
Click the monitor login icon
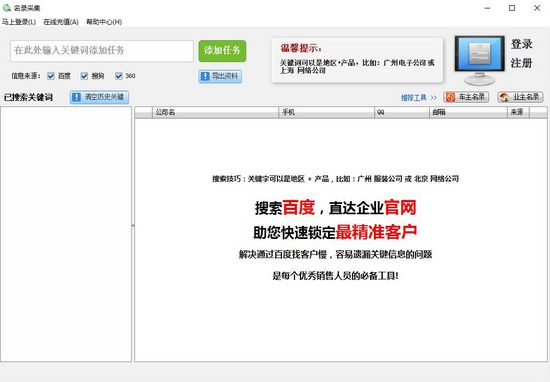479,60
